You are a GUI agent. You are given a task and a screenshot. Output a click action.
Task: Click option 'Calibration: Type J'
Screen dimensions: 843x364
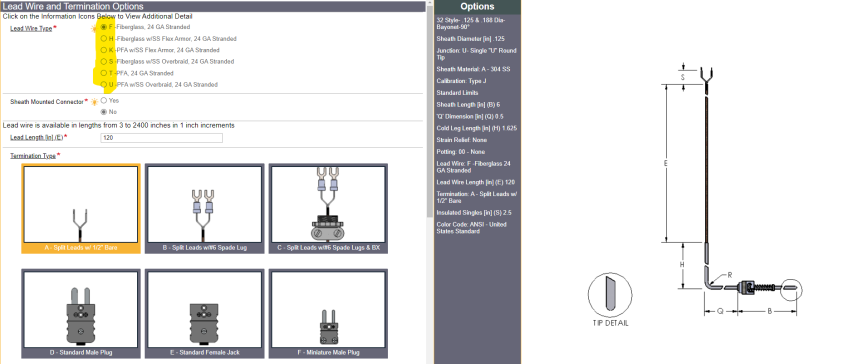coord(461,81)
